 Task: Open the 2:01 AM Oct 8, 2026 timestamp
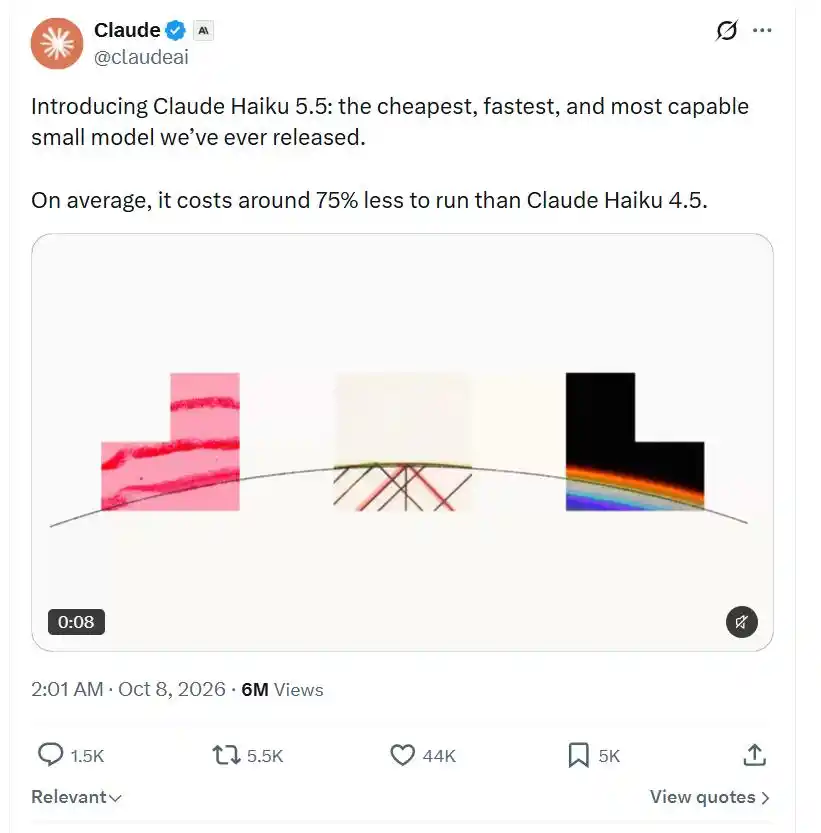[128, 689]
